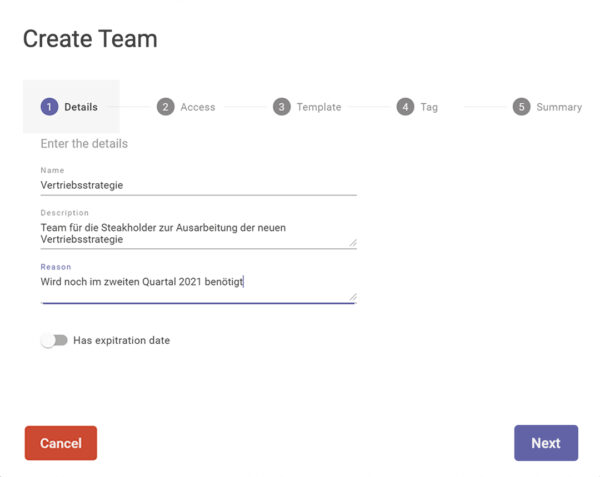Go to the Access step label

pos(198,107)
